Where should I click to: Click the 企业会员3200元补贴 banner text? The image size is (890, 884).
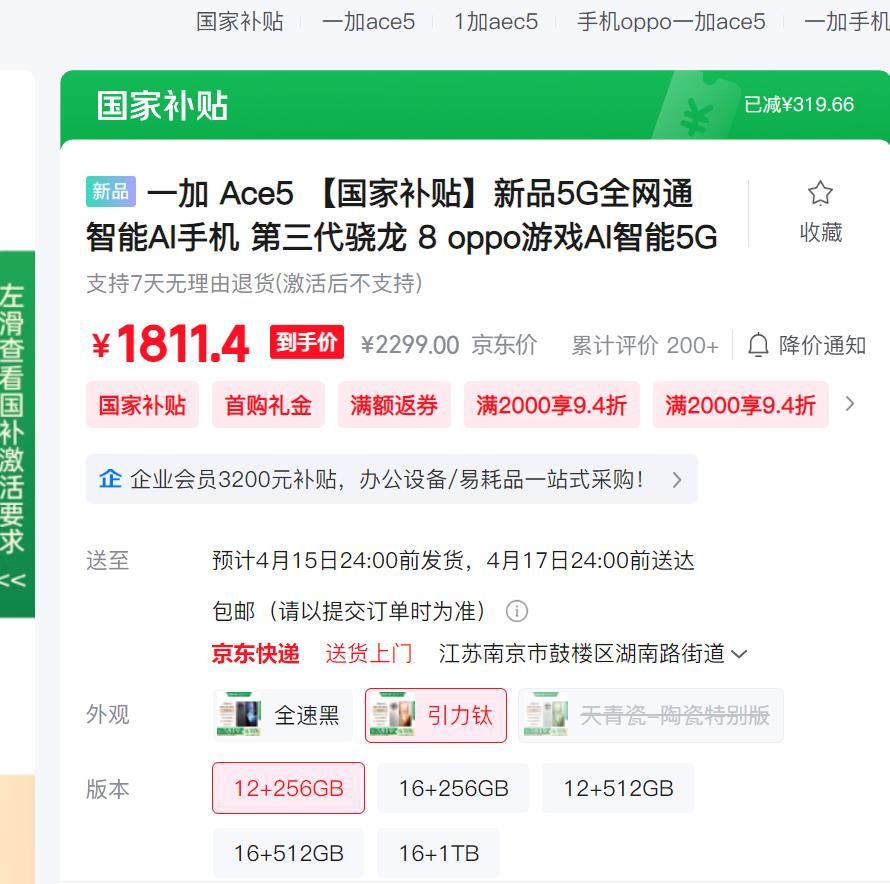[x=386, y=479]
